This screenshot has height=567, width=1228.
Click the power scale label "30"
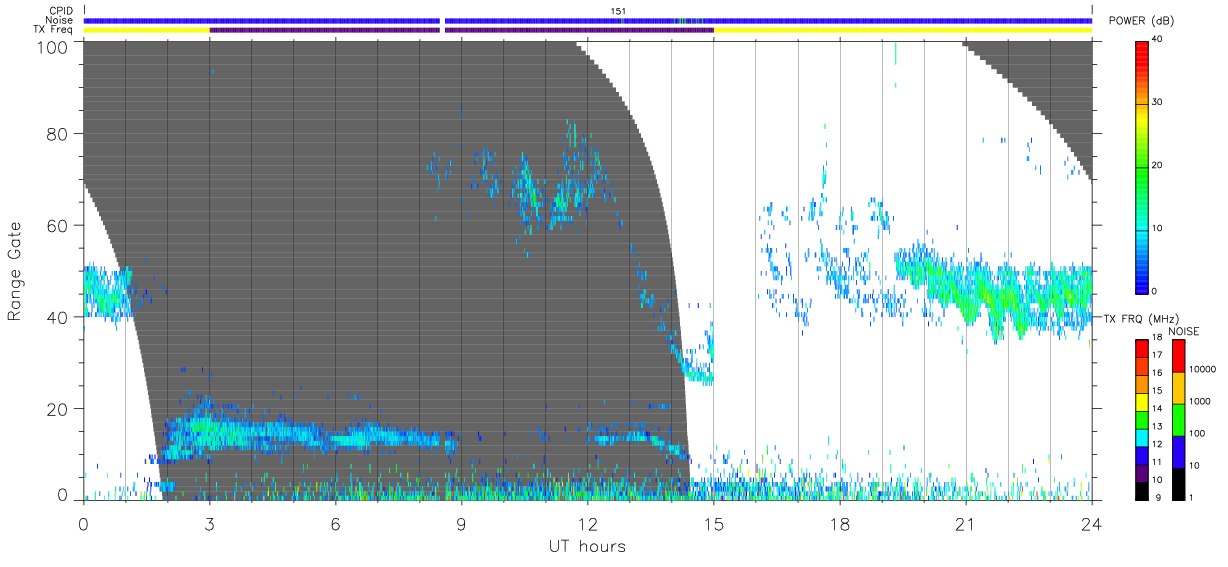point(1157,103)
